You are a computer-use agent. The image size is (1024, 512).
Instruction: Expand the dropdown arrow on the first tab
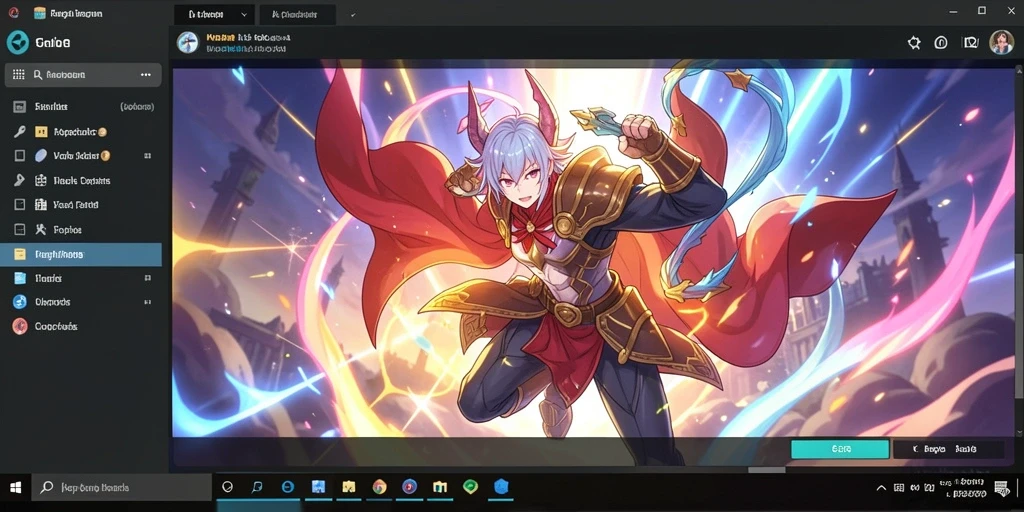[x=244, y=14]
